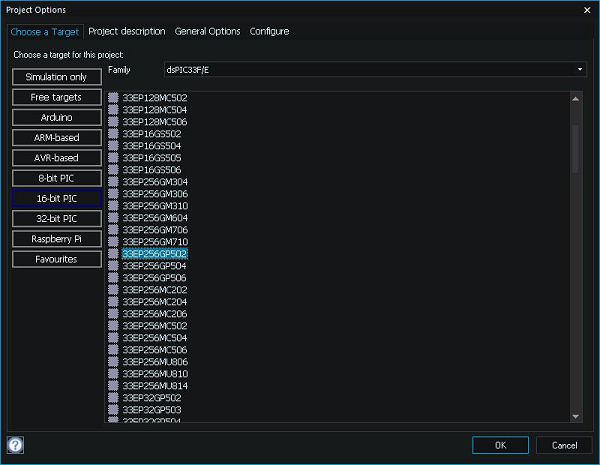Image resolution: width=600 pixels, height=465 pixels.
Task: Click the scroll down arrow of target list
Action: (x=576, y=416)
